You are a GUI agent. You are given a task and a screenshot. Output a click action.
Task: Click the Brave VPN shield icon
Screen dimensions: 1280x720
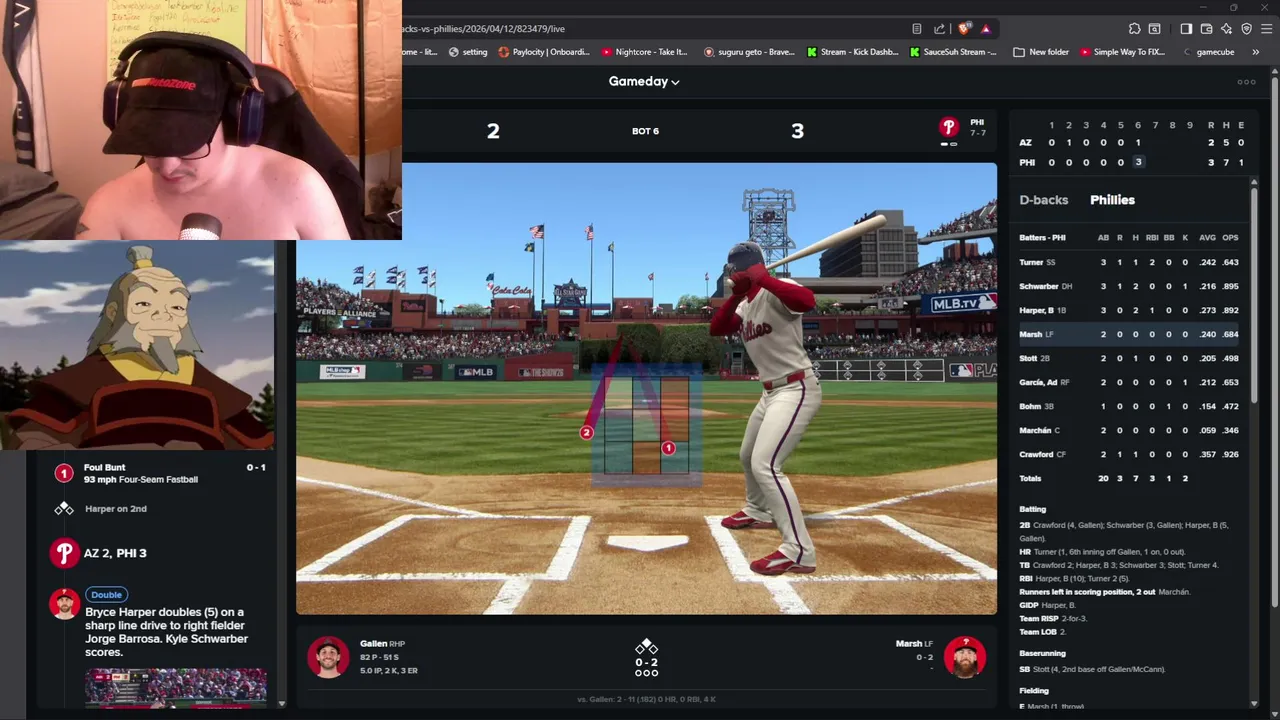[1246, 29]
